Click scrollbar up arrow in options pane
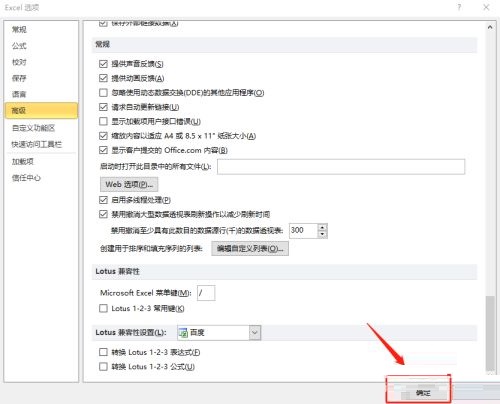Viewport: 500px width, 404px height. [x=490, y=27]
